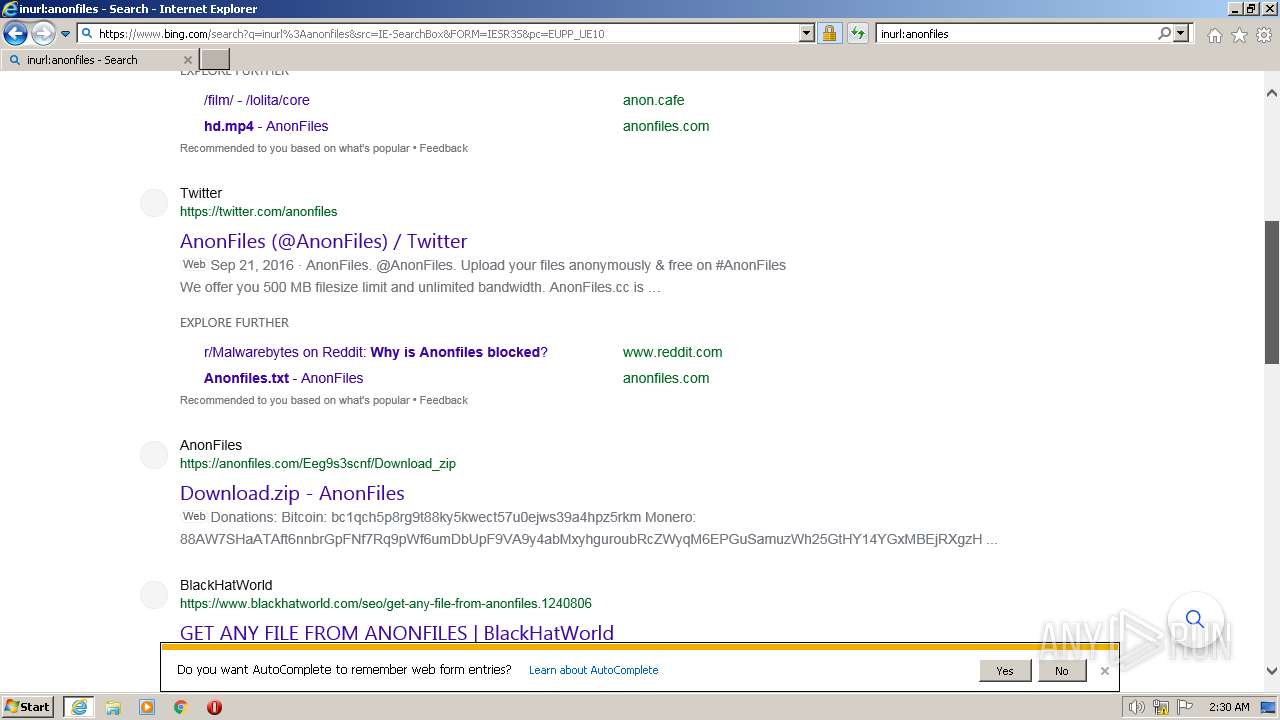The image size is (1280, 720).
Task: Go to Home with the house icon
Action: coord(1214,35)
